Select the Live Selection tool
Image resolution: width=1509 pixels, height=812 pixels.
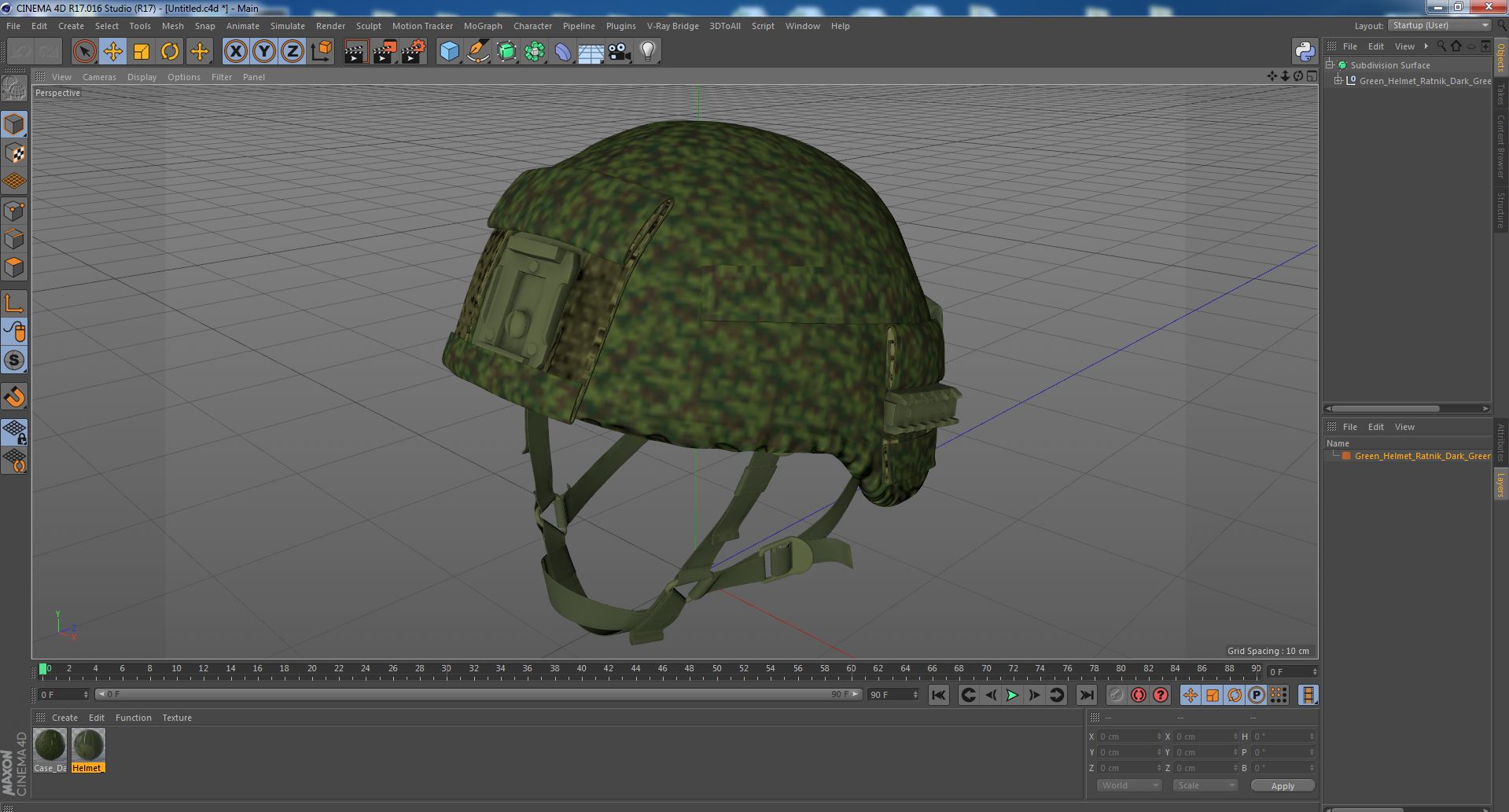84,52
